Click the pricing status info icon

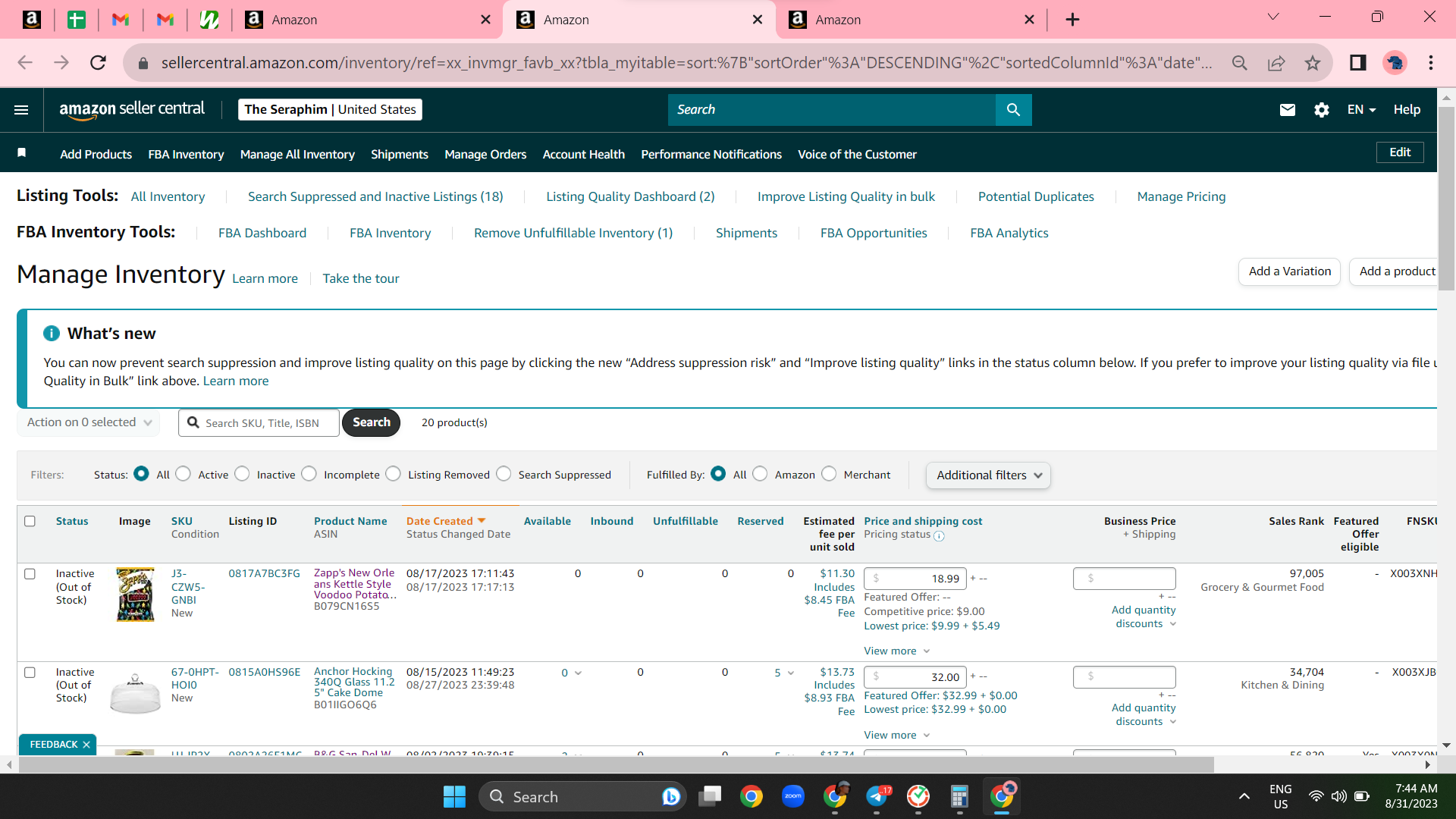(x=939, y=535)
